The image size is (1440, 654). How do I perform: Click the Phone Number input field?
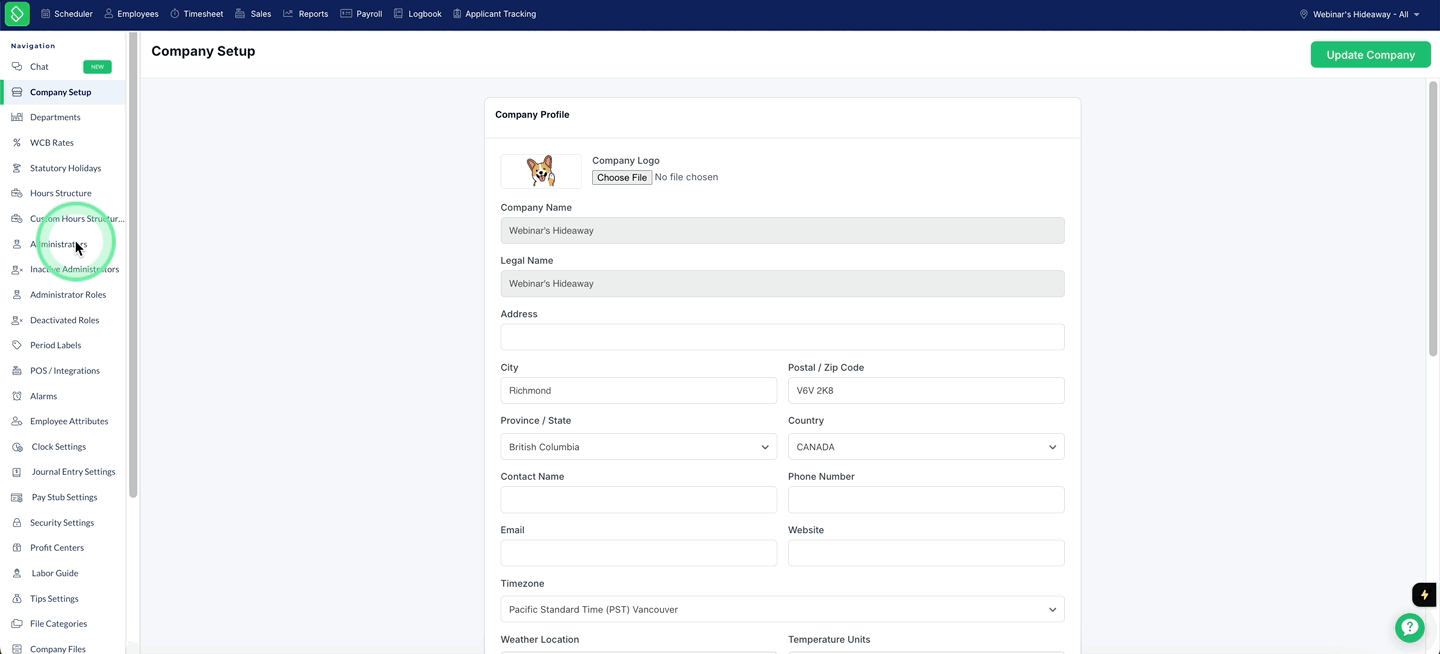(926, 500)
